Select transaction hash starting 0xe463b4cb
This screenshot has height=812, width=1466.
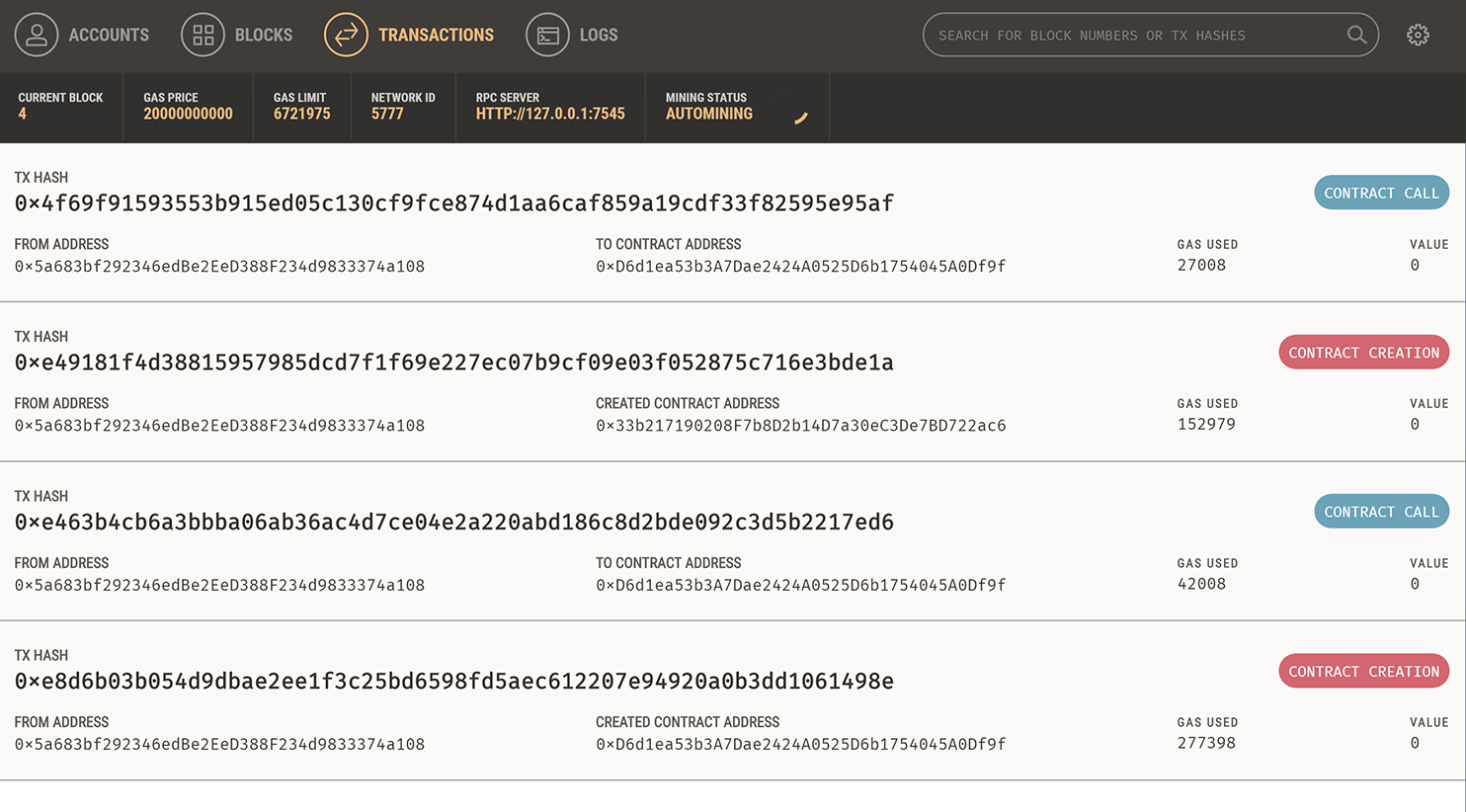tap(453, 522)
